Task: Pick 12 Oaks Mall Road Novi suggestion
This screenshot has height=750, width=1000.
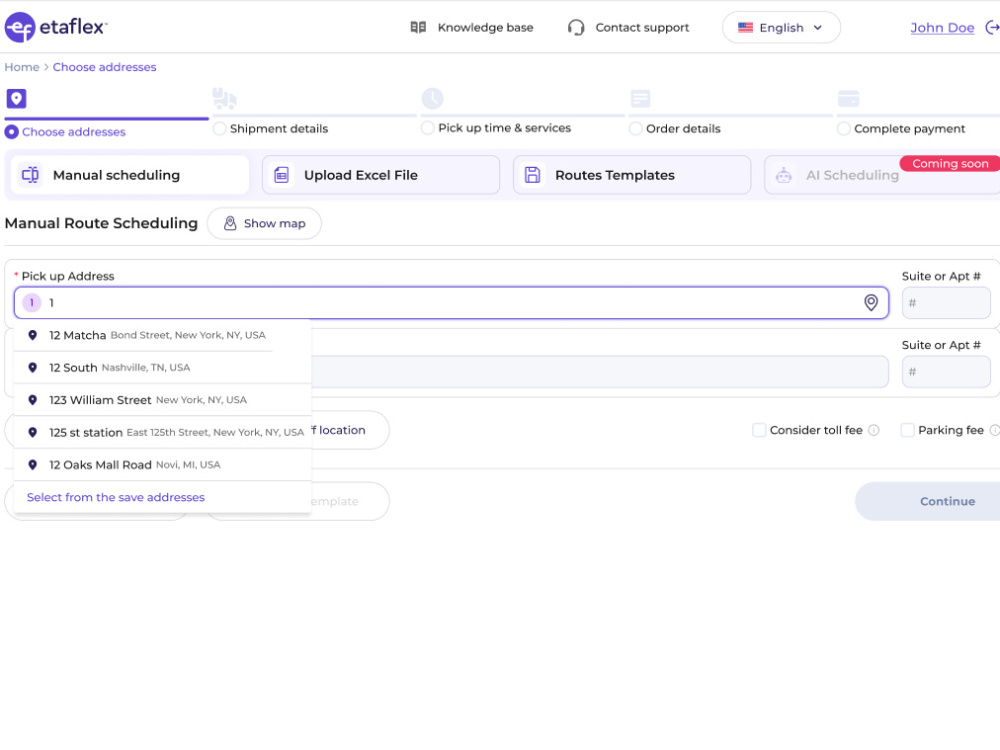Action: [x=163, y=465]
